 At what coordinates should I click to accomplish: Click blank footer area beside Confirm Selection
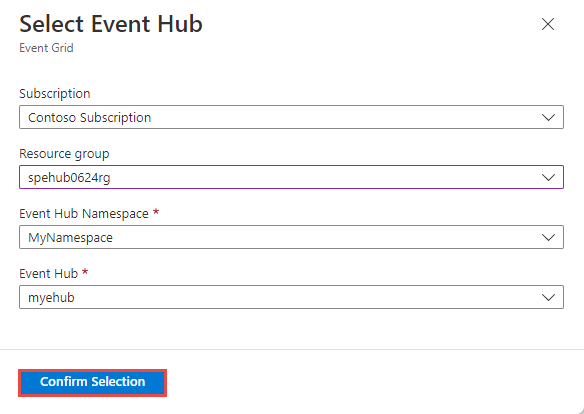coord(372,383)
